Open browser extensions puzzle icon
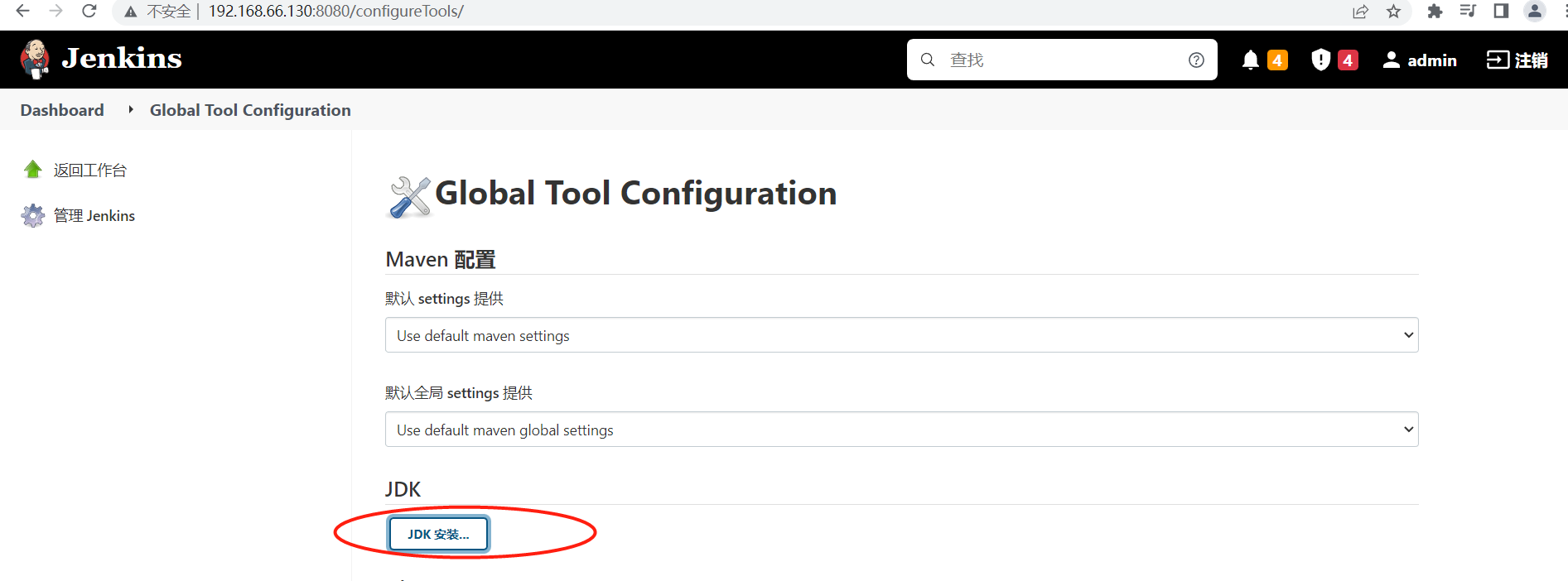 [x=1435, y=12]
